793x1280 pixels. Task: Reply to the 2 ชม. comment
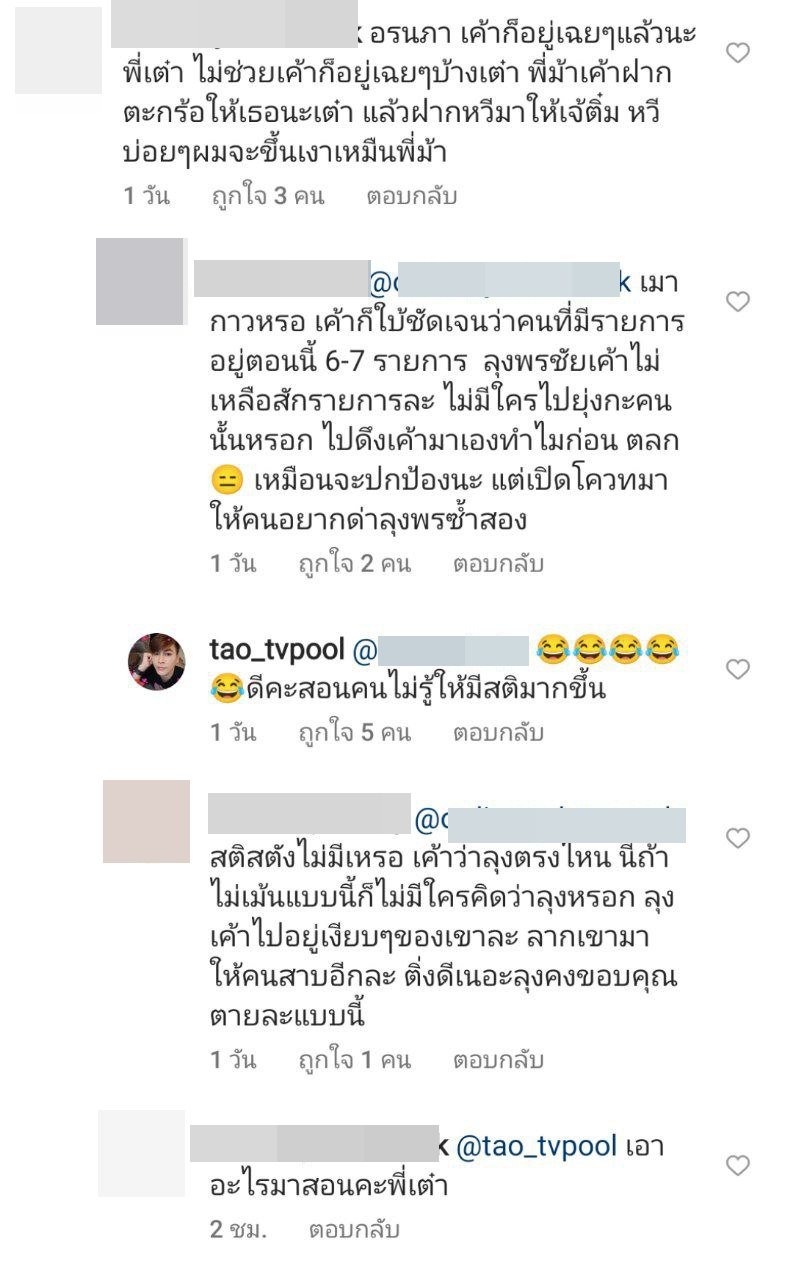pyautogui.click(x=354, y=1229)
